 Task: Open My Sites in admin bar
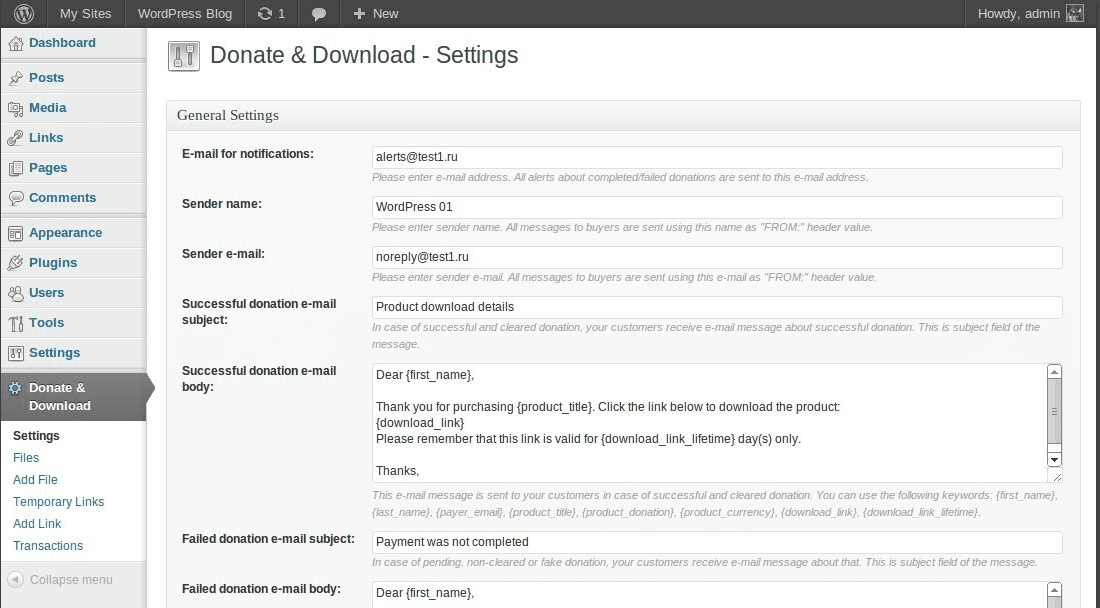pos(86,13)
